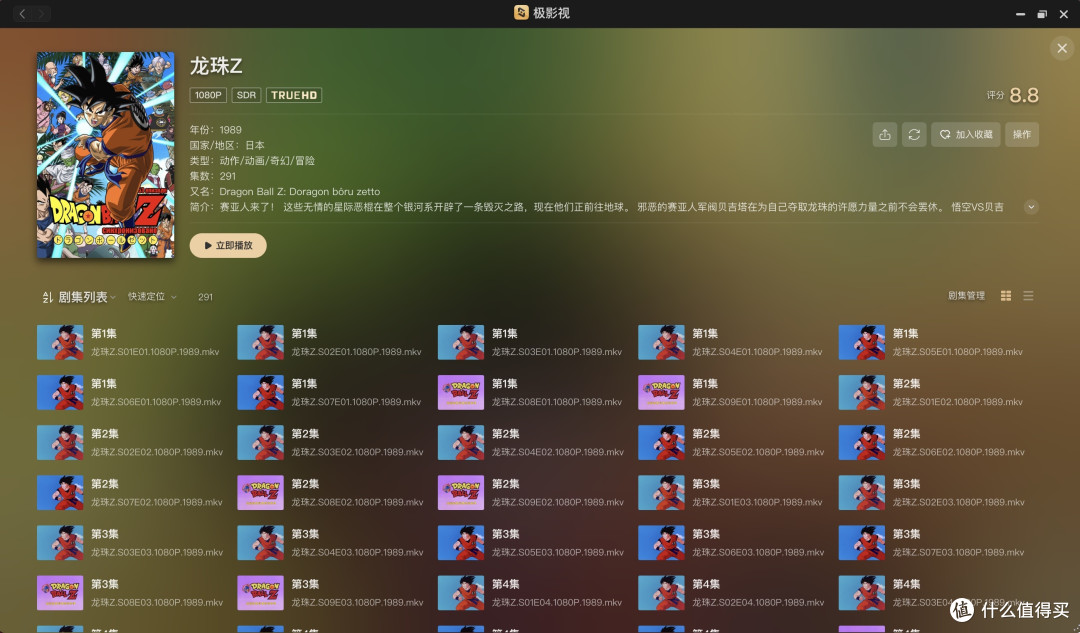This screenshot has height=633, width=1080.
Task: Select file 龙珠Z.S02E03.1080P.1989.mkv
Action: point(959,502)
